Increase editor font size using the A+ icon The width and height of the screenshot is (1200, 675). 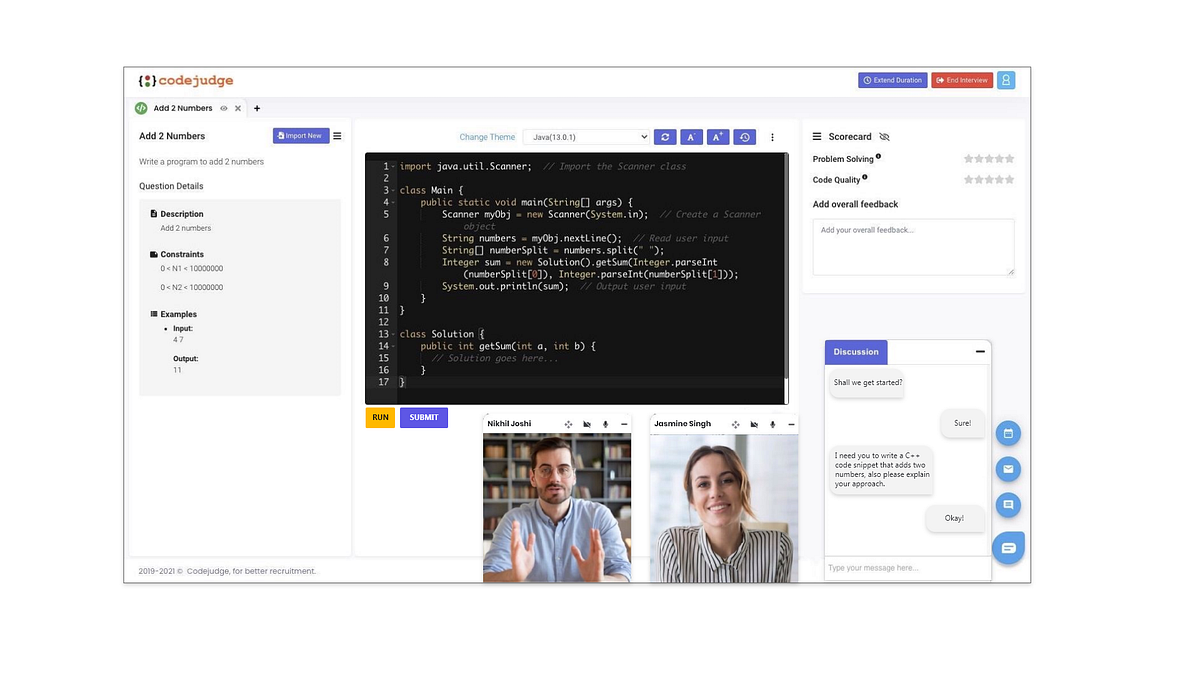coord(718,137)
